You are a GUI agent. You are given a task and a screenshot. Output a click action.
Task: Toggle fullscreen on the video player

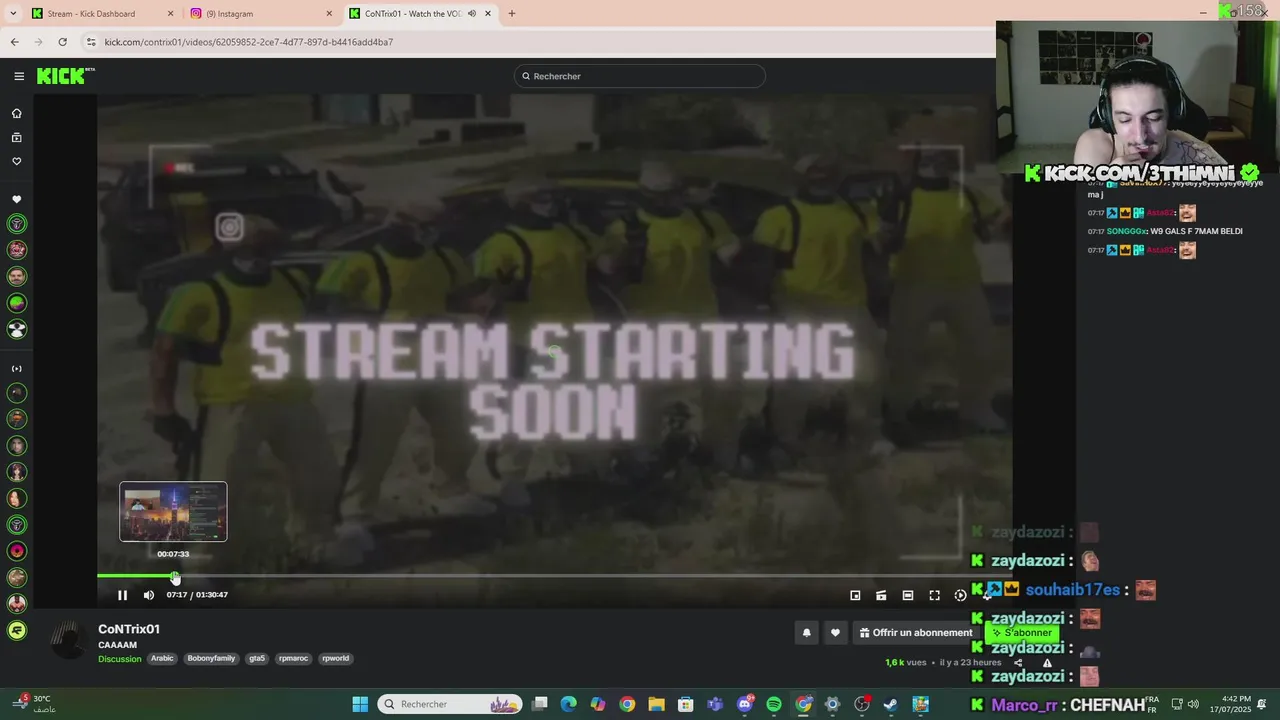[934, 595]
